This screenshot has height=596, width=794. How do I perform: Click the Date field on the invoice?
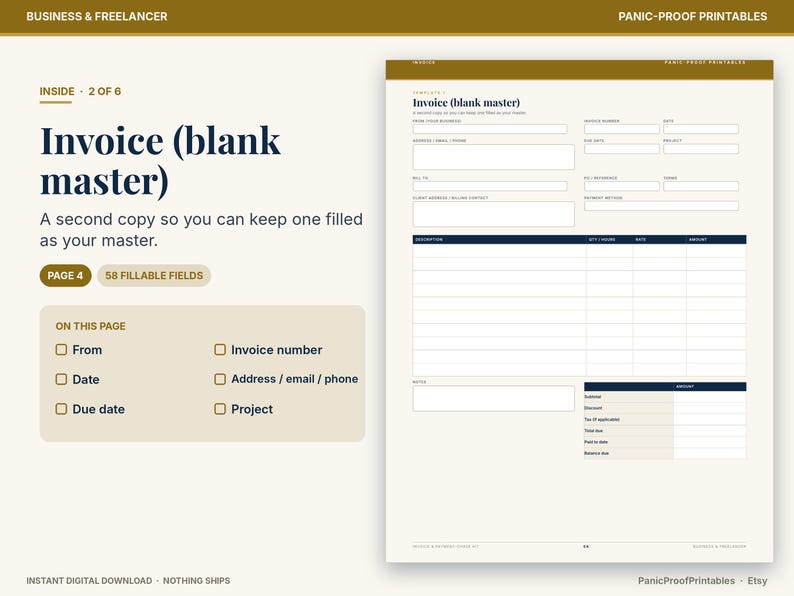point(701,129)
